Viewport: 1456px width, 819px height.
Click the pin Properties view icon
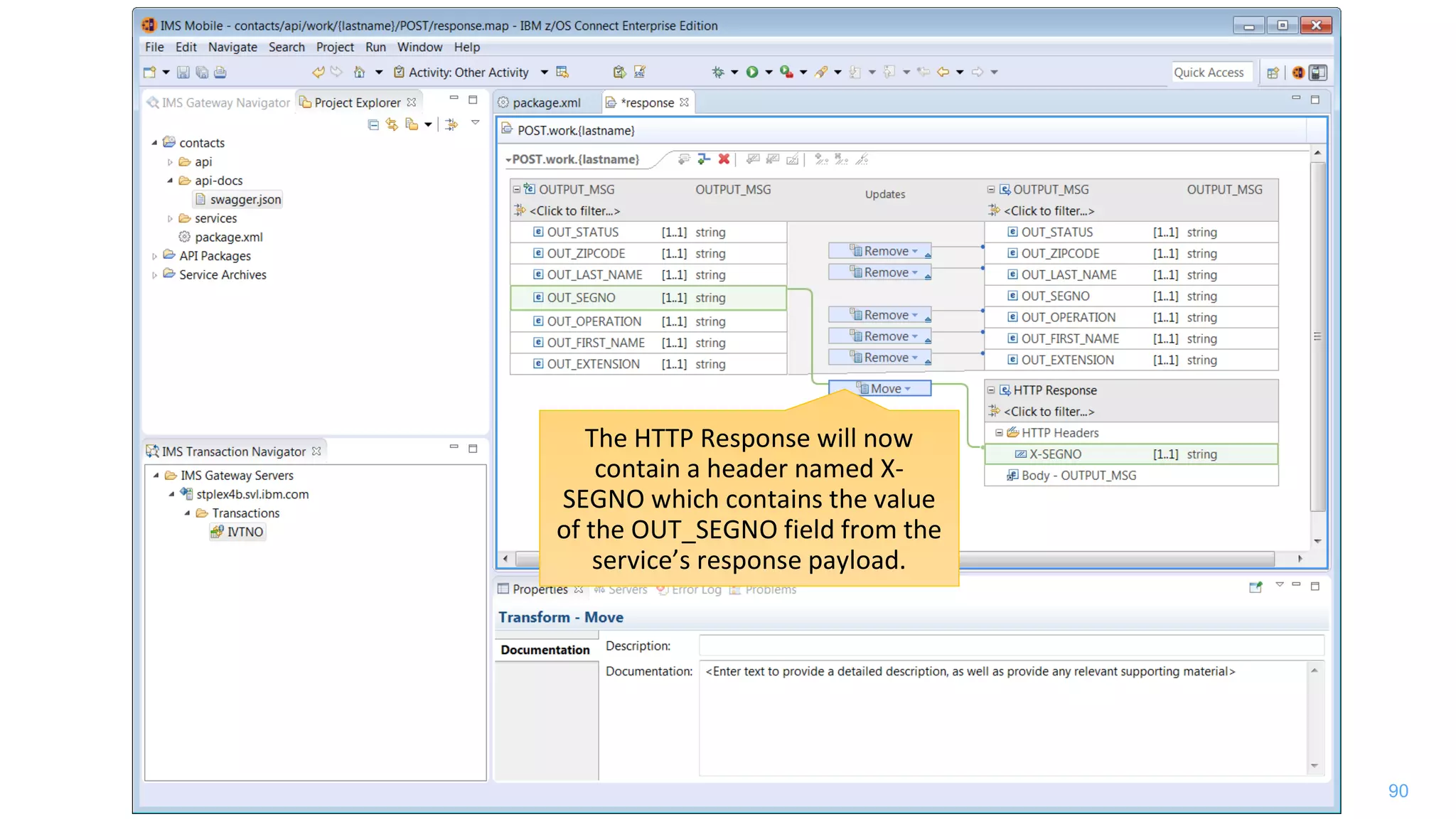1256,587
